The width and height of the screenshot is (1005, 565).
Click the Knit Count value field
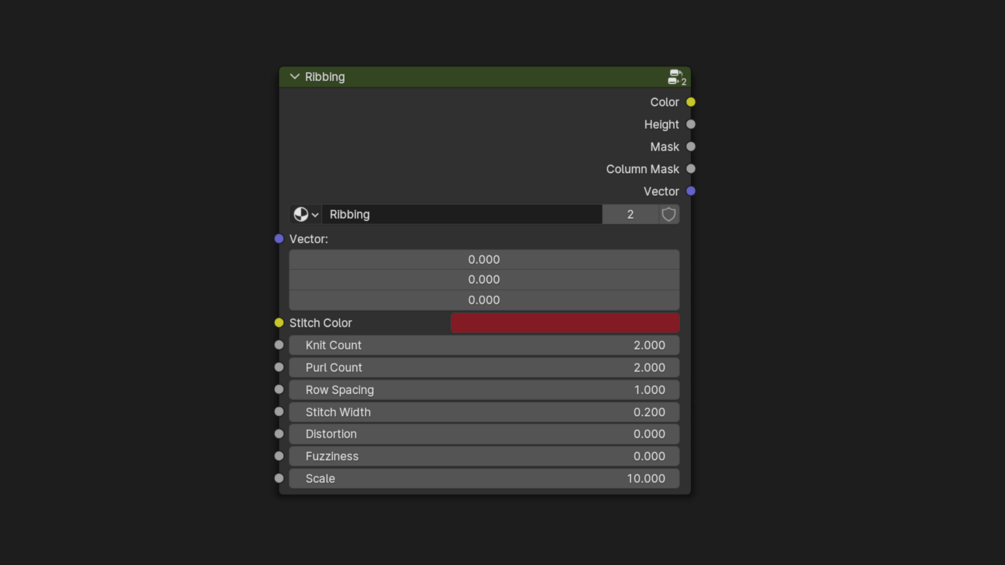pyautogui.click(x=484, y=345)
